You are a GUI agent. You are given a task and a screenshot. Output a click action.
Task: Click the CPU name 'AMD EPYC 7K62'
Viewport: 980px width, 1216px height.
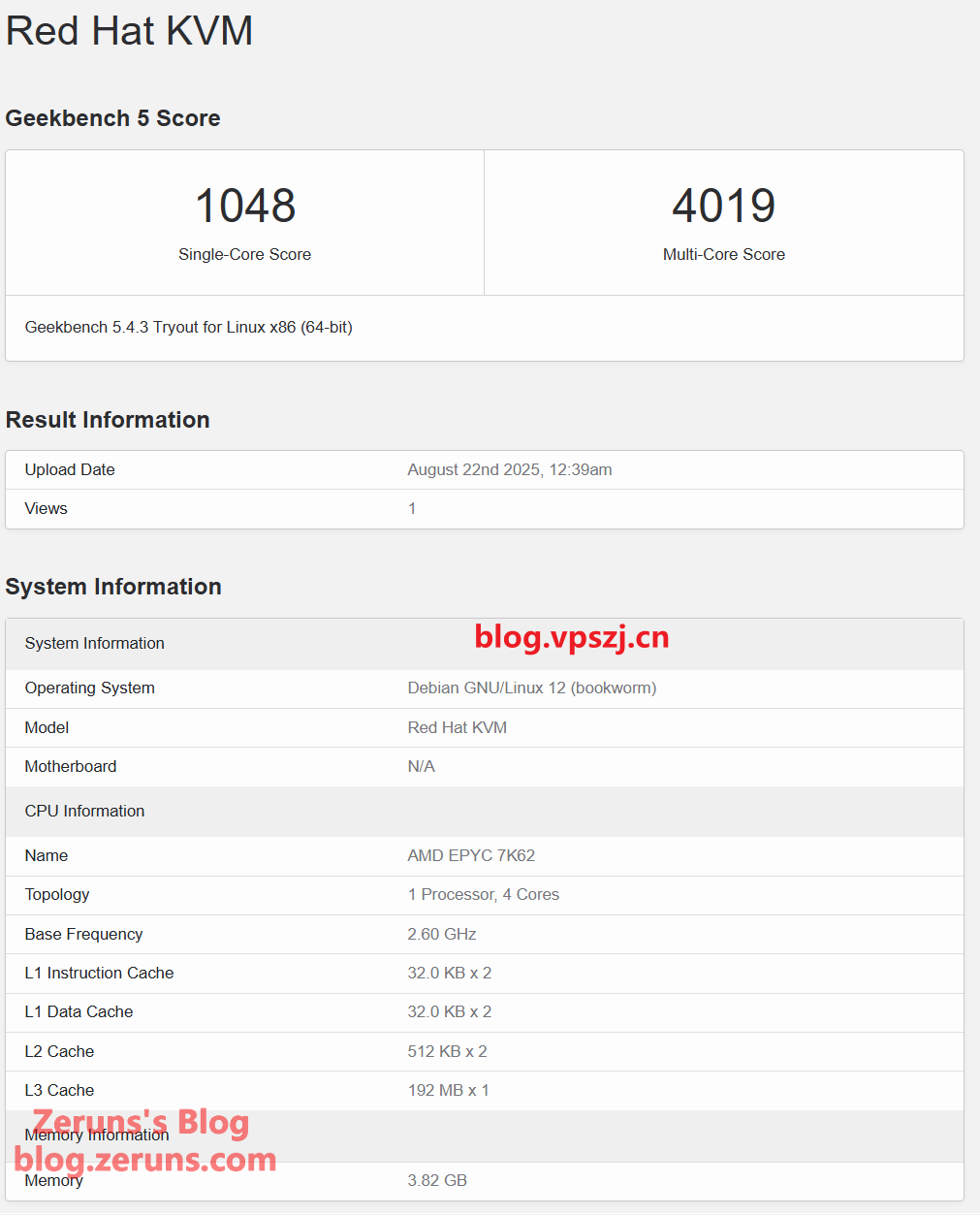pos(471,855)
